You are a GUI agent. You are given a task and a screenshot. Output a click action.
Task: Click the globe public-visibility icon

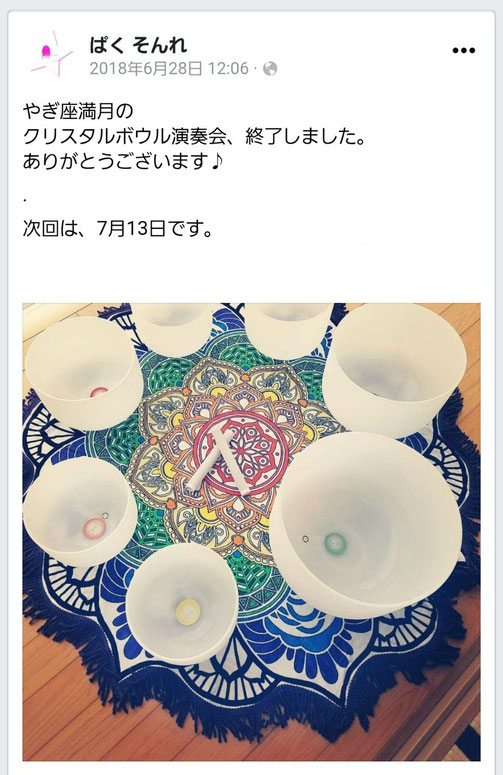coord(270,69)
